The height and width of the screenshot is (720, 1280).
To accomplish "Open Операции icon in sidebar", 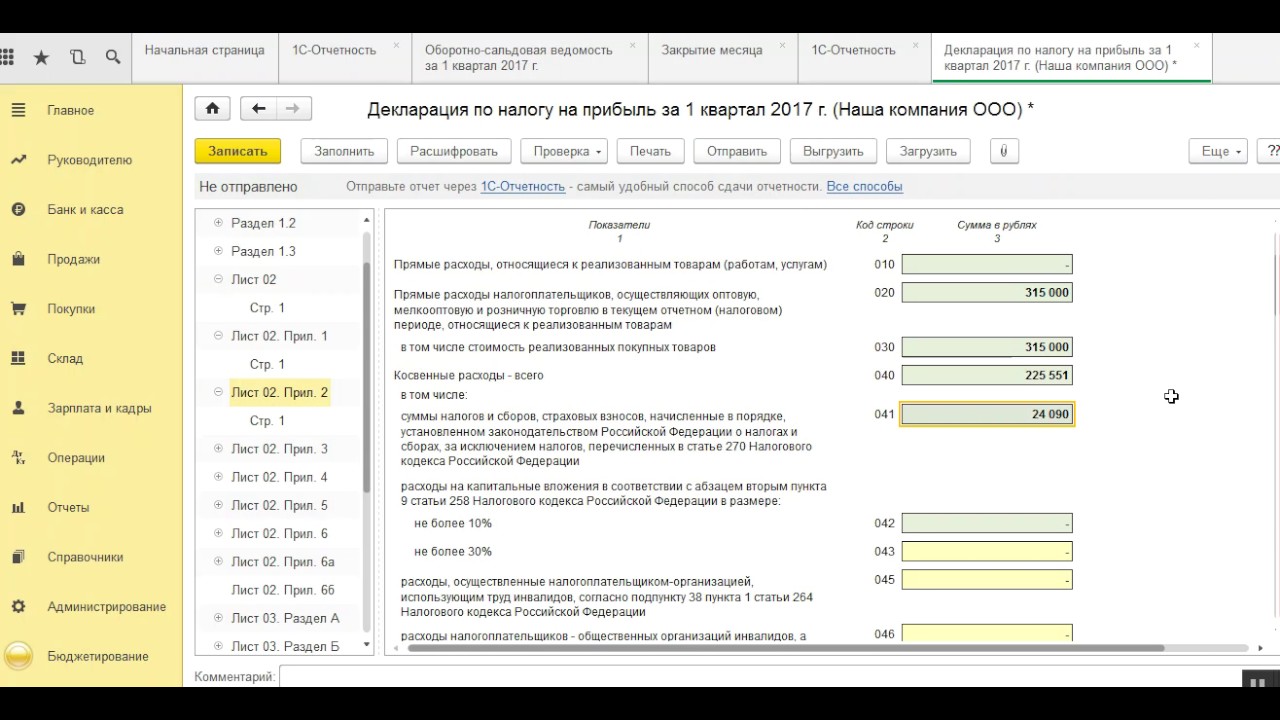I will tap(18, 458).
